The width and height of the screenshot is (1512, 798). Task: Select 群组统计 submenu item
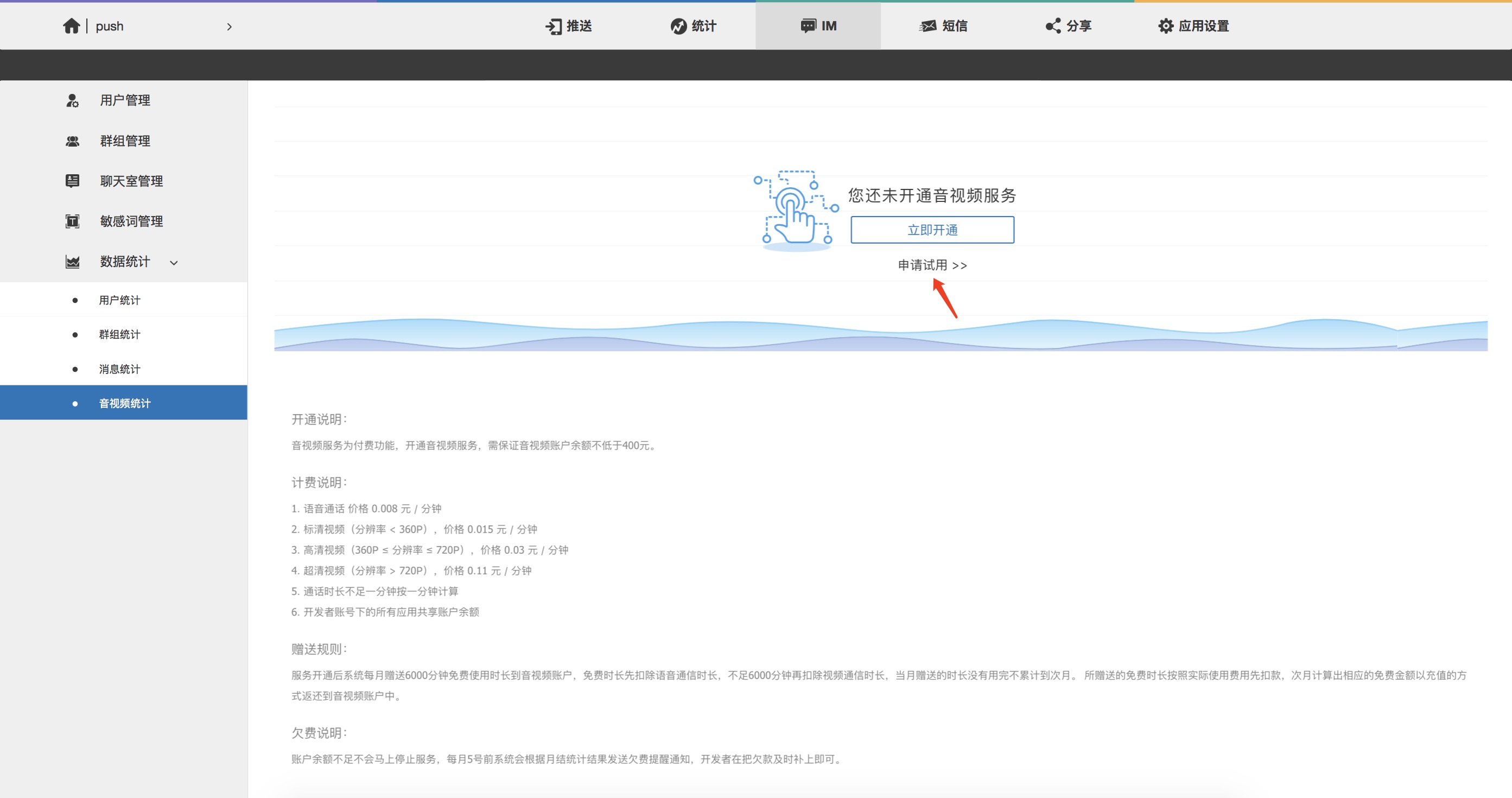120,335
